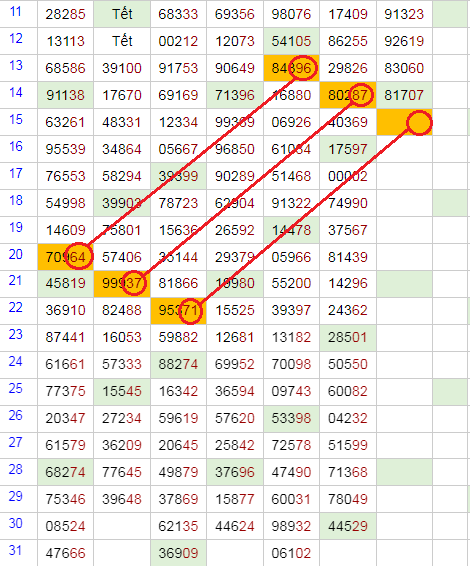Click row number 31 link
This screenshot has width=470, height=566.
point(16,550)
